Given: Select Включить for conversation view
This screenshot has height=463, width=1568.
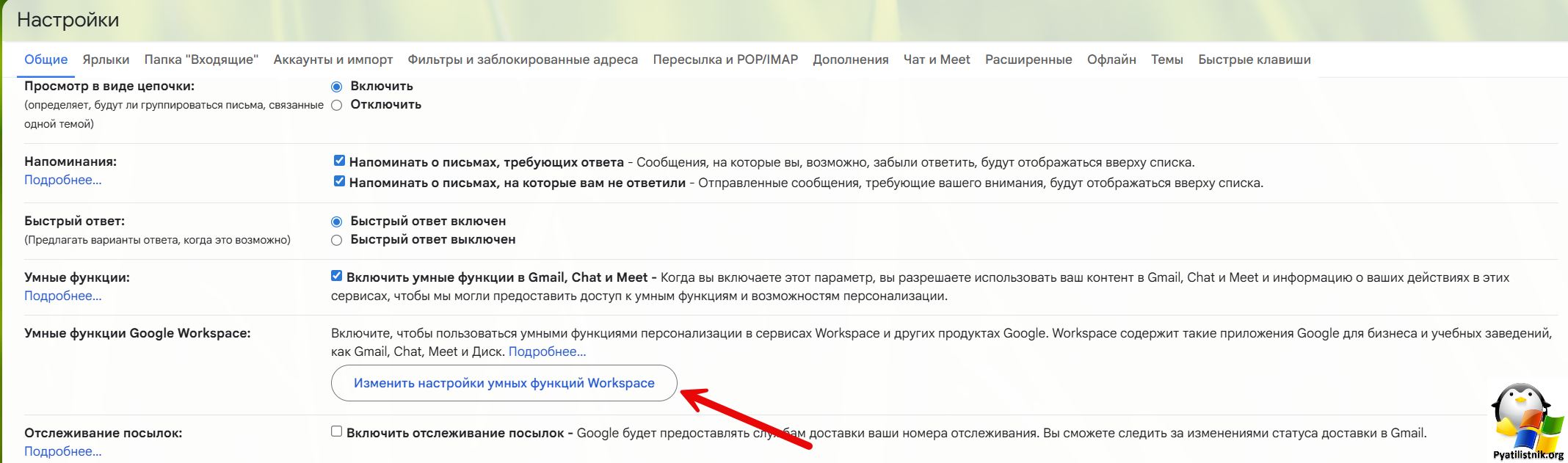Looking at the screenshot, I should (337, 87).
